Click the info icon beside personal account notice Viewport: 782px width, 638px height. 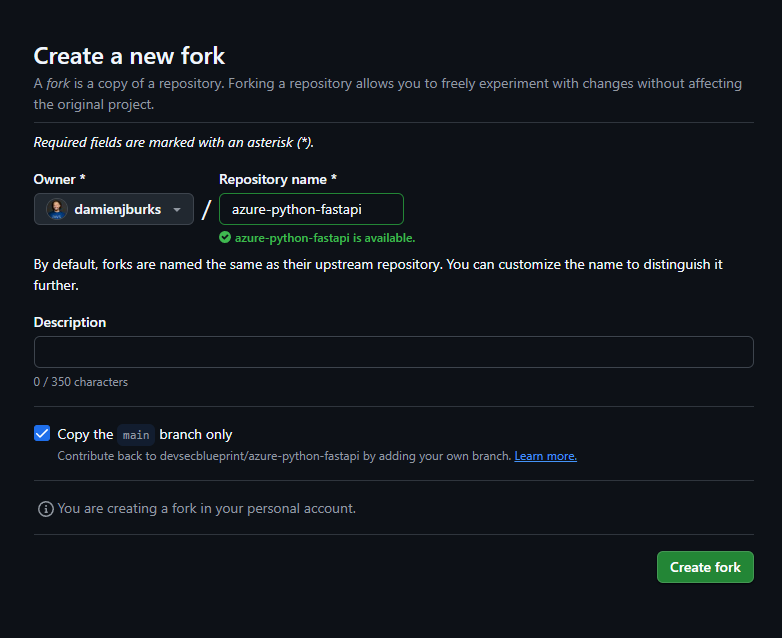(x=45, y=509)
